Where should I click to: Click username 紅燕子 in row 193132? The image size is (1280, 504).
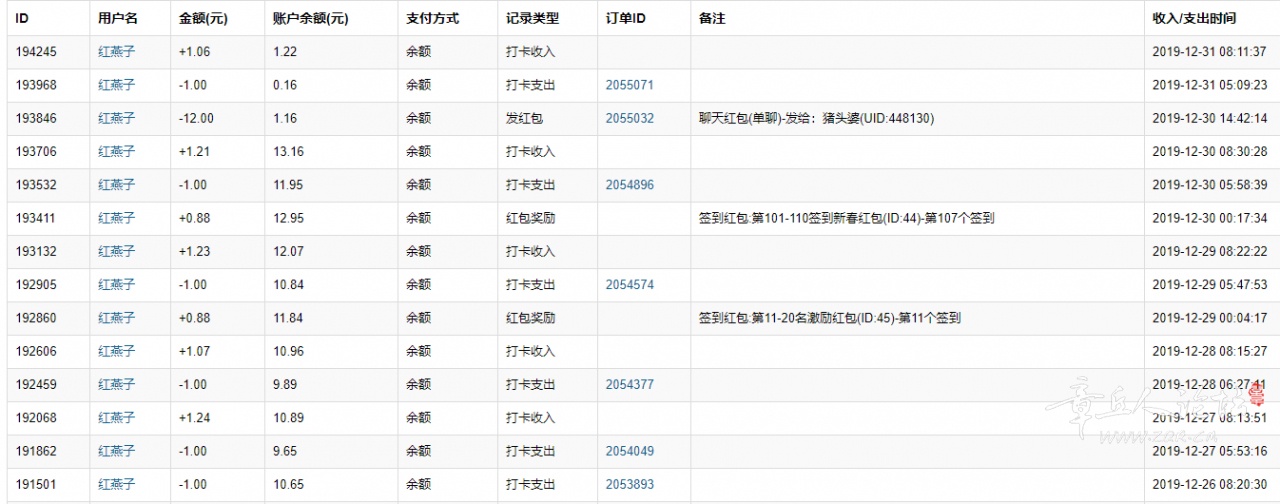tap(116, 252)
